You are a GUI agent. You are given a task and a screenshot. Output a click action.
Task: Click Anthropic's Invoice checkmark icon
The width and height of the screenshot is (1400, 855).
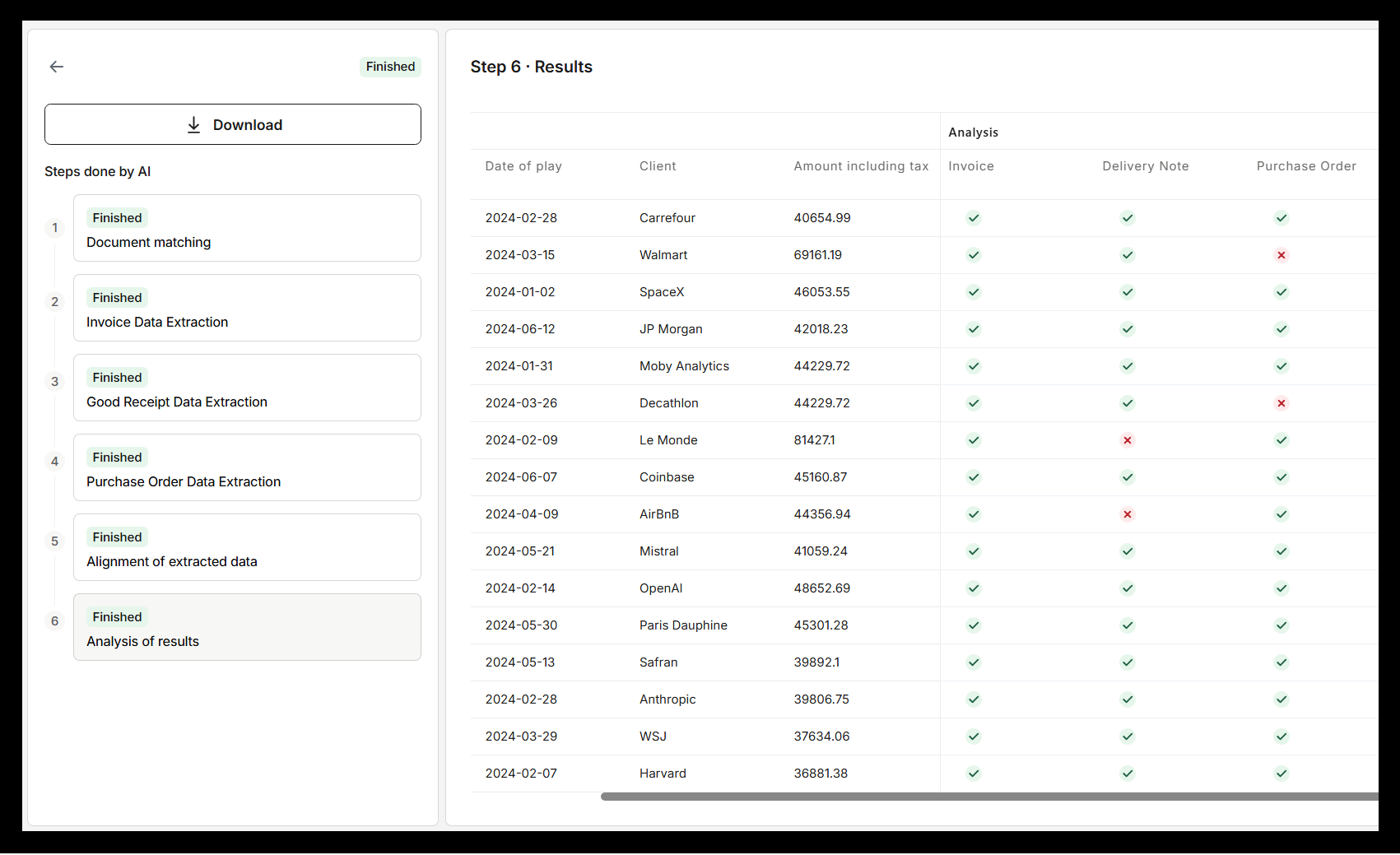[973, 699]
